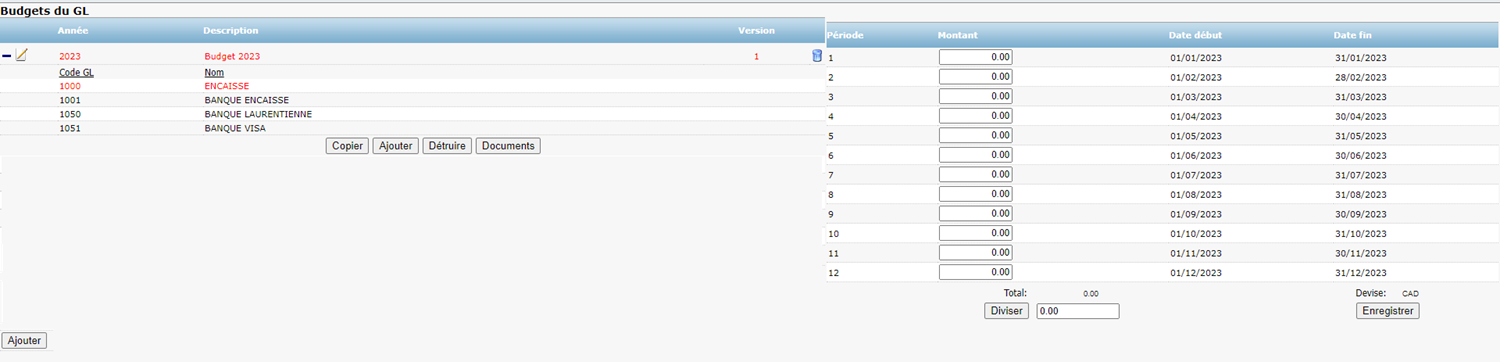Select the ENCAISSE account name

coord(227,87)
